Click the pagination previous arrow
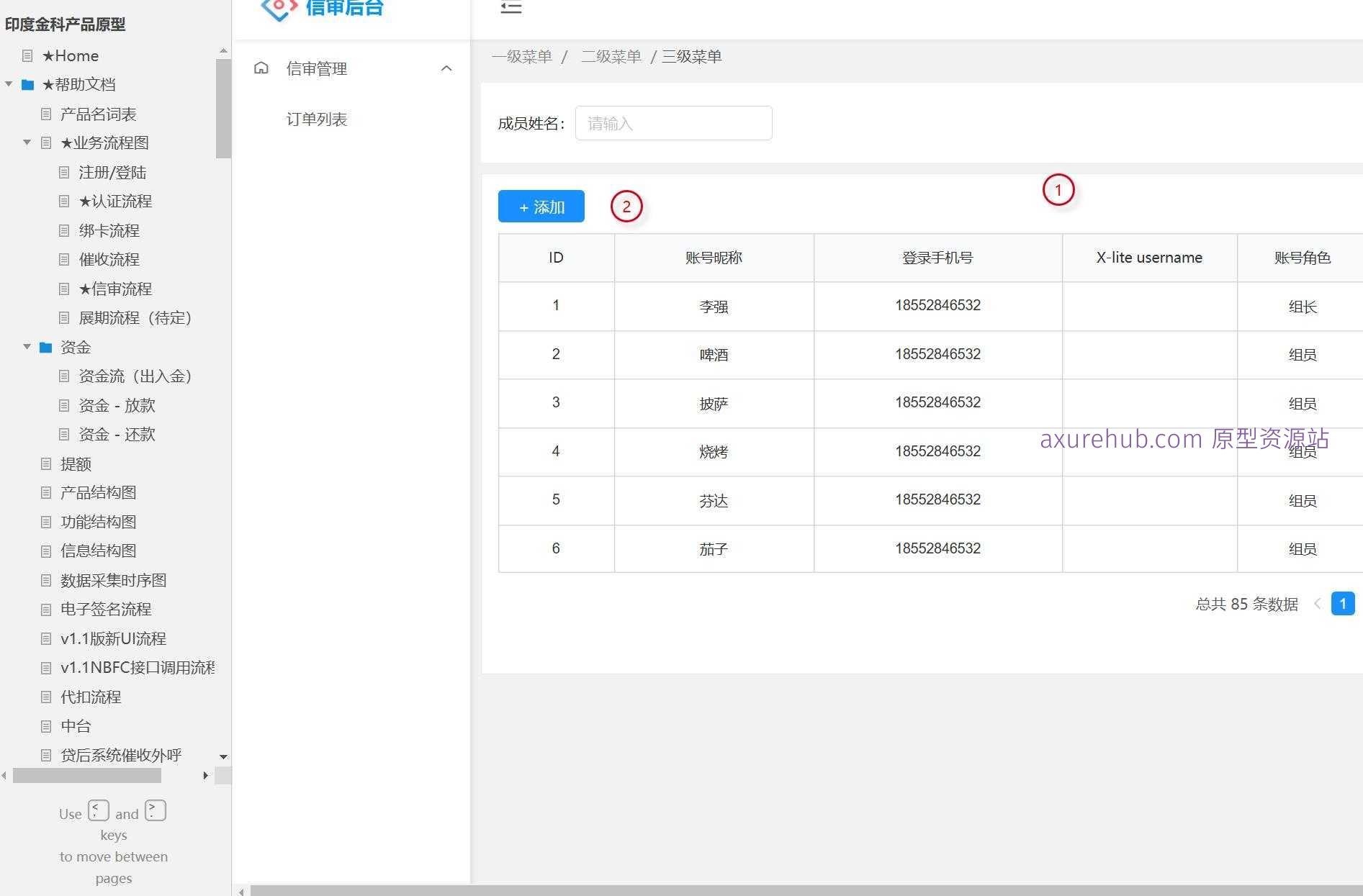Screen dimensions: 1363x896 click(x=1318, y=604)
